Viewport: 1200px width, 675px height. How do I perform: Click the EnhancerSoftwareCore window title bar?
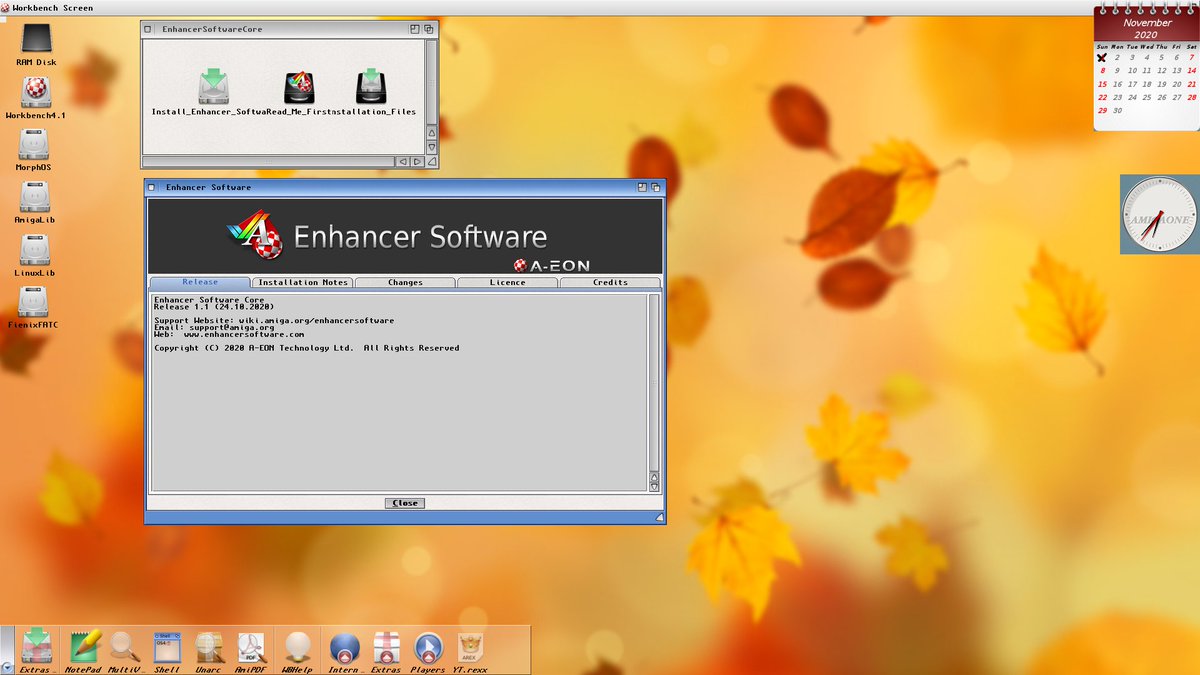coord(282,29)
